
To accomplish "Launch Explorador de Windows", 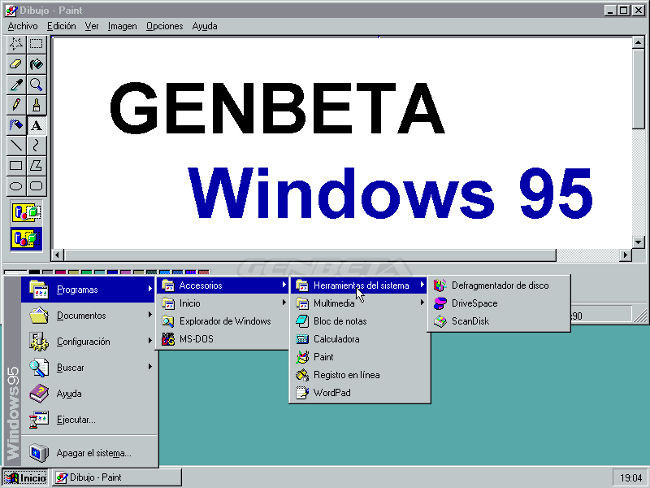I will click(222, 321).
